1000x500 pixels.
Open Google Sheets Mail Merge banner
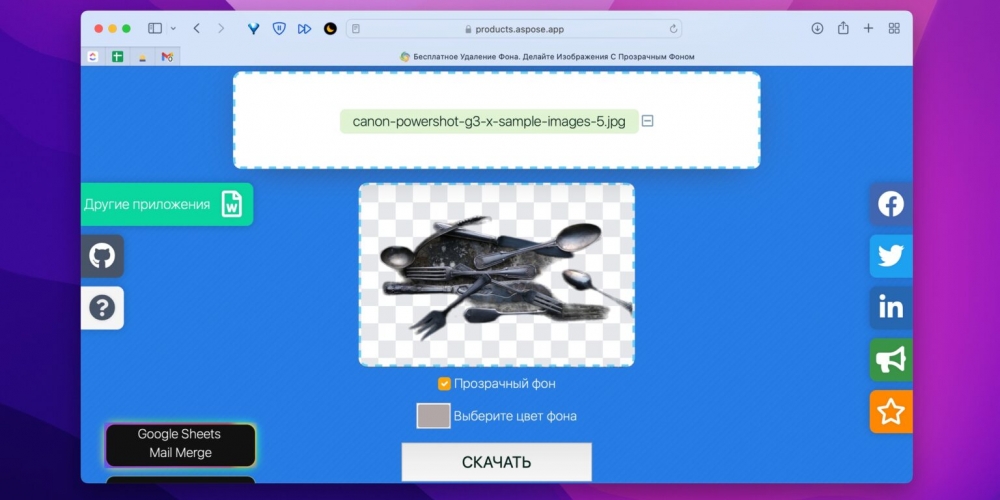pos(180,444)
